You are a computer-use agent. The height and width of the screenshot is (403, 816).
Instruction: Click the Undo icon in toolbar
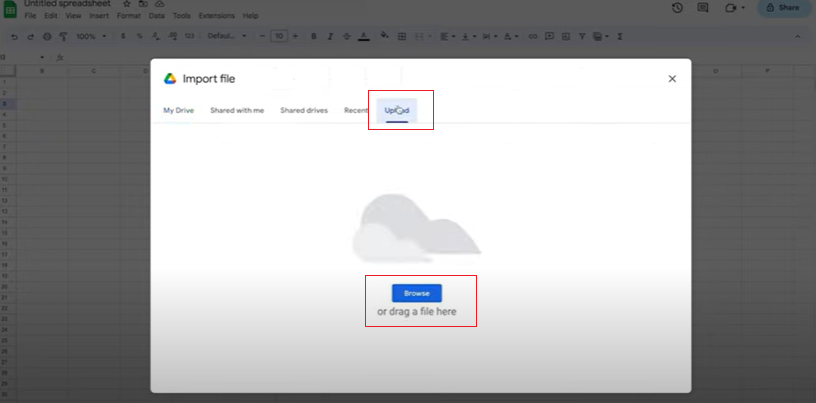(x=14, y=36)
